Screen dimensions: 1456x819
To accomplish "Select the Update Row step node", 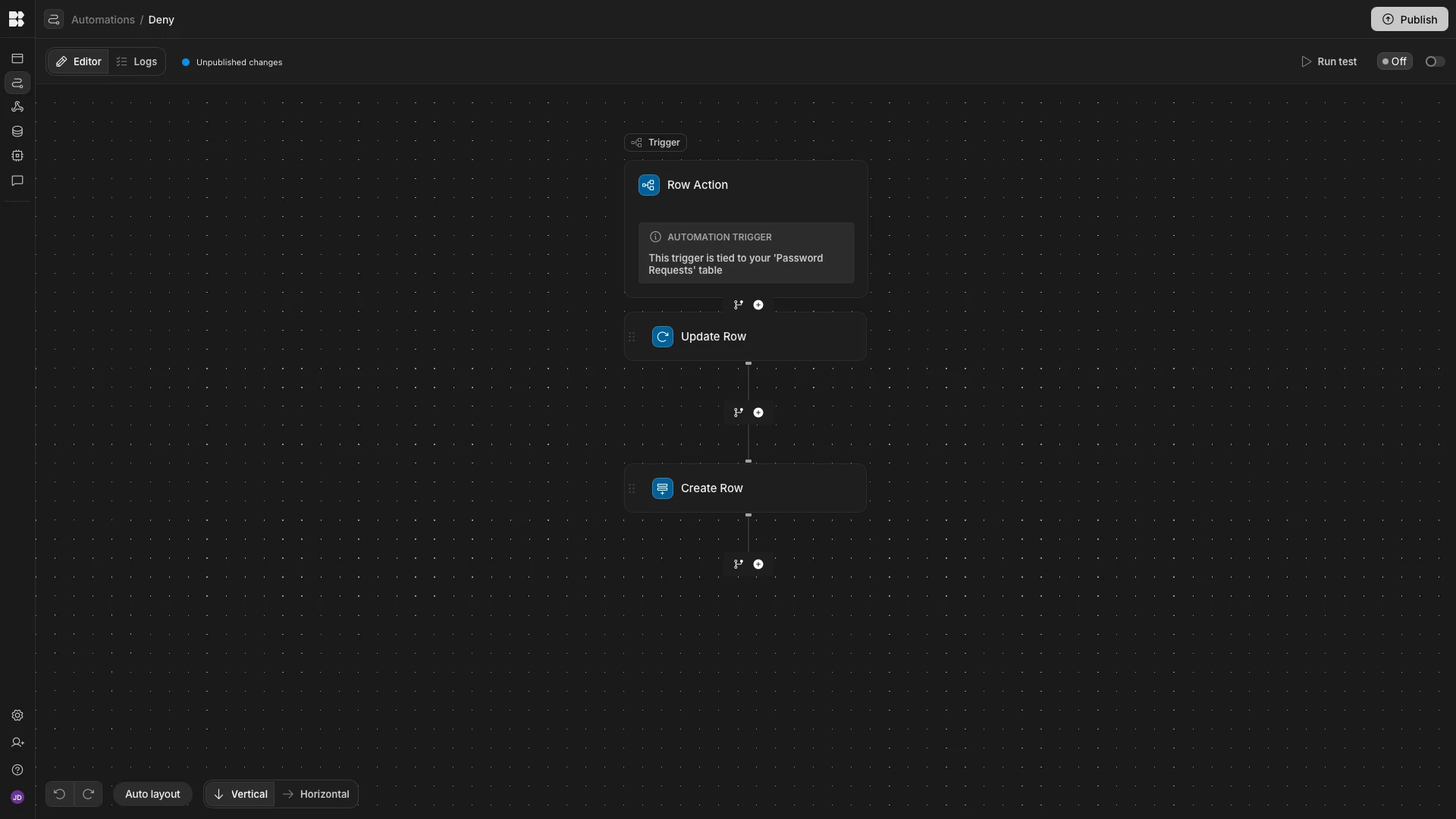I will 745,337.
